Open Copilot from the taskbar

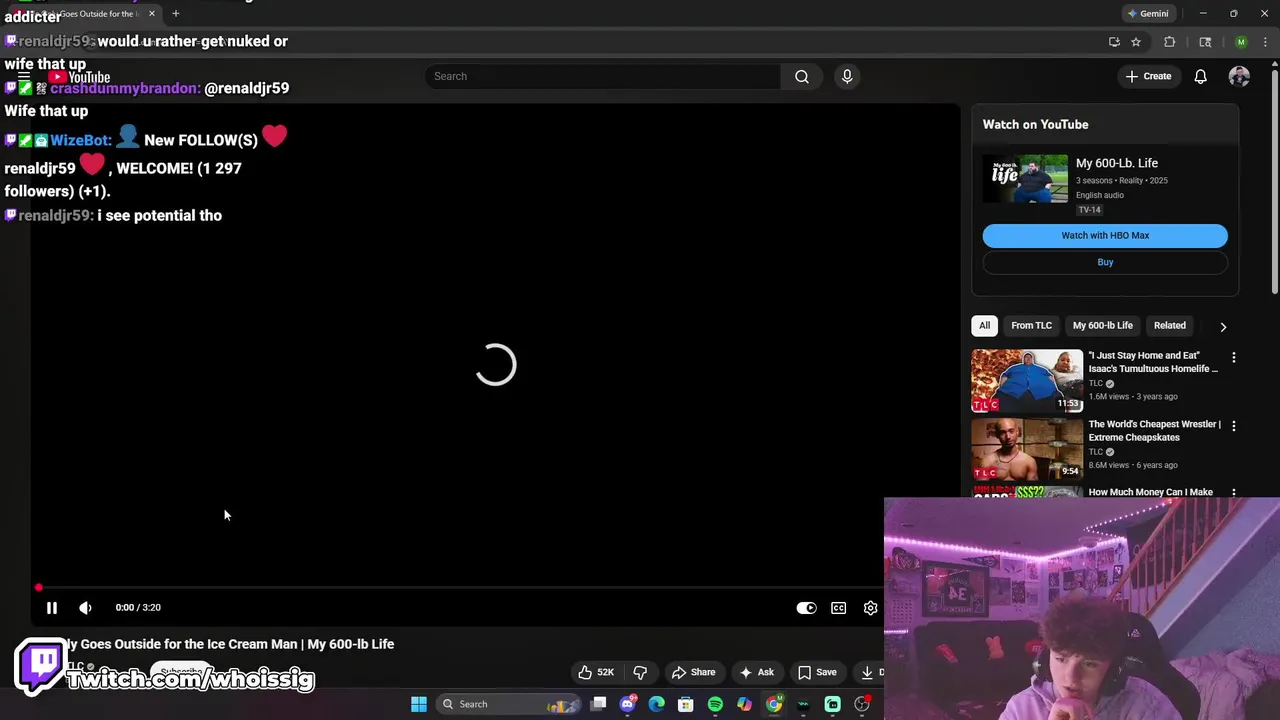tap(744, 704)
